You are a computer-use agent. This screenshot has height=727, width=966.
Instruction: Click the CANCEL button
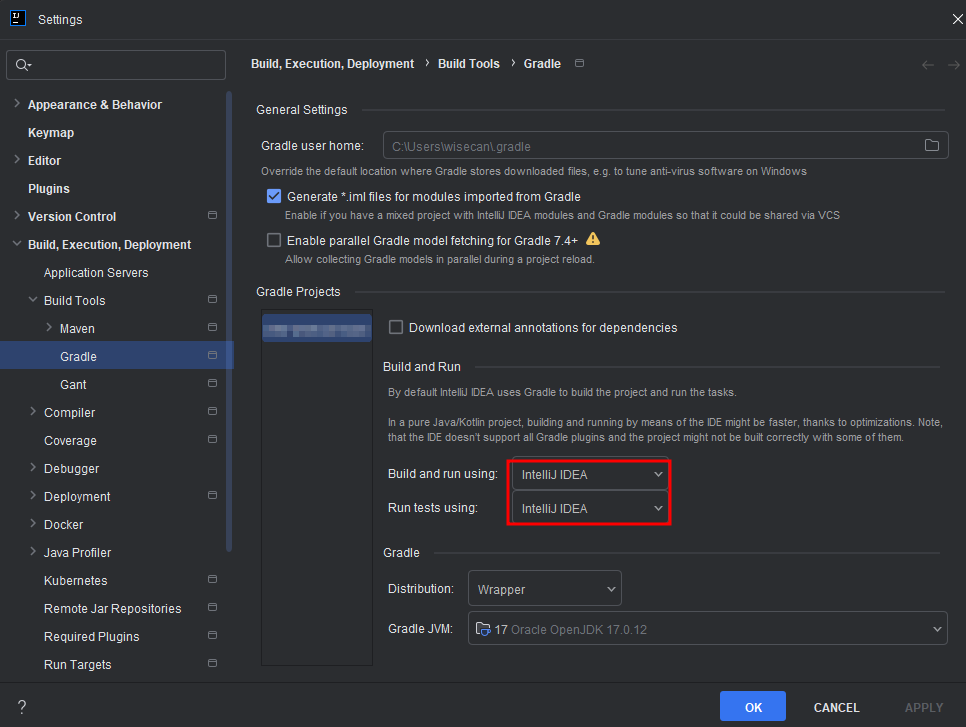(836, 707)
